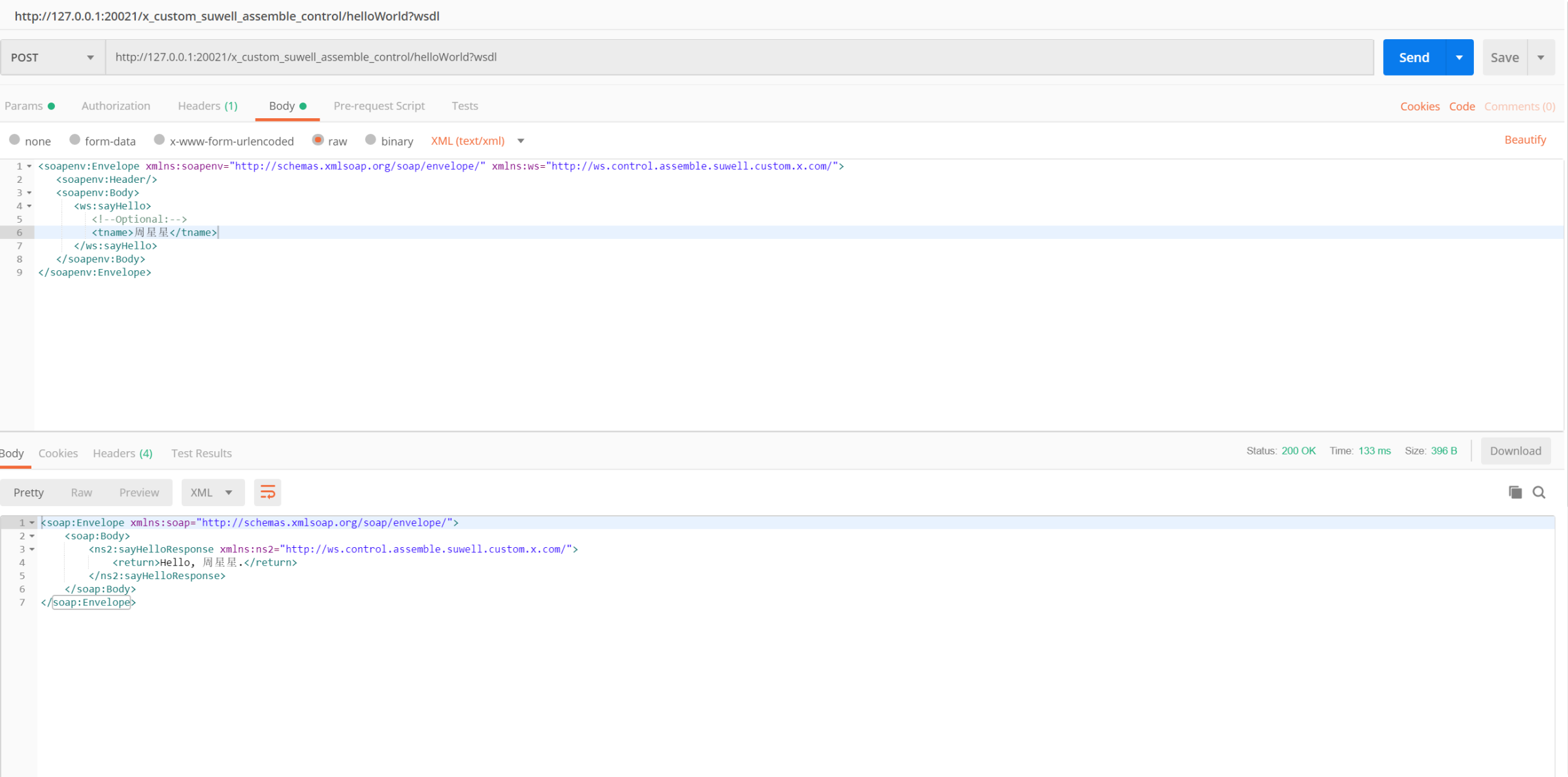Image resolution: width=1568 pixels, height=777 pixels.
Task: Open Pre-request Script tab
Action: (379, 106)
